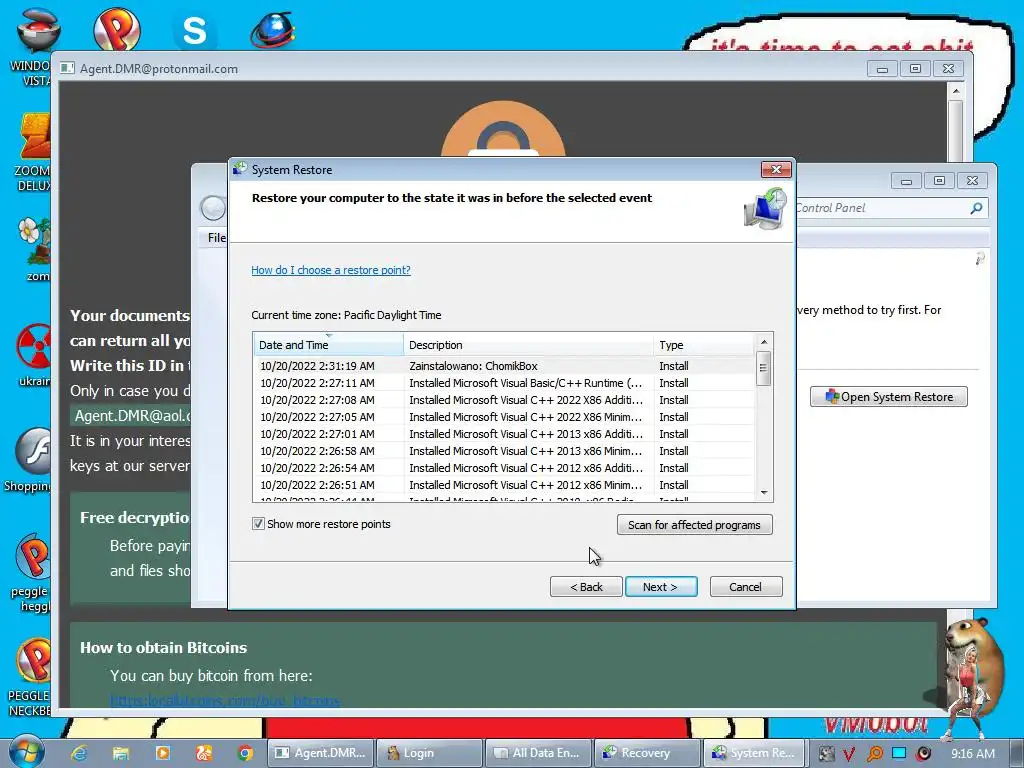
Task: Toggle Show more restore points checkbox
Action: pos(259,524)
